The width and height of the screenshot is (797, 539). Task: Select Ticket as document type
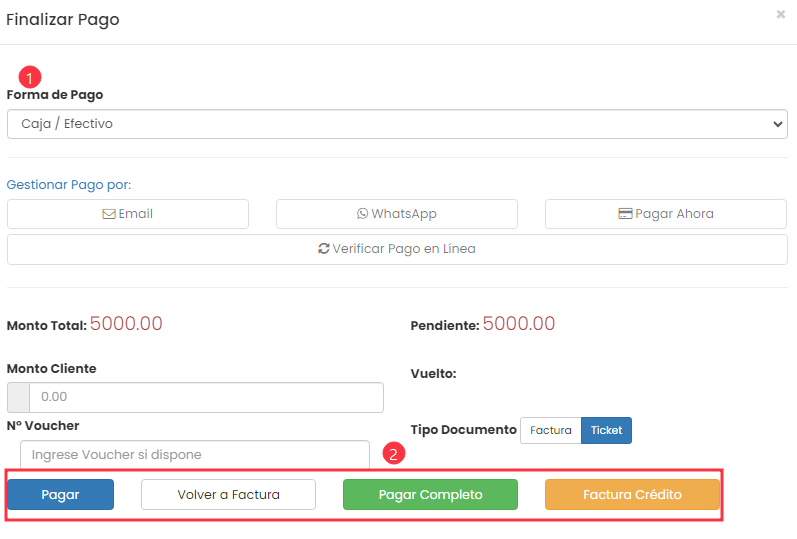606,430
